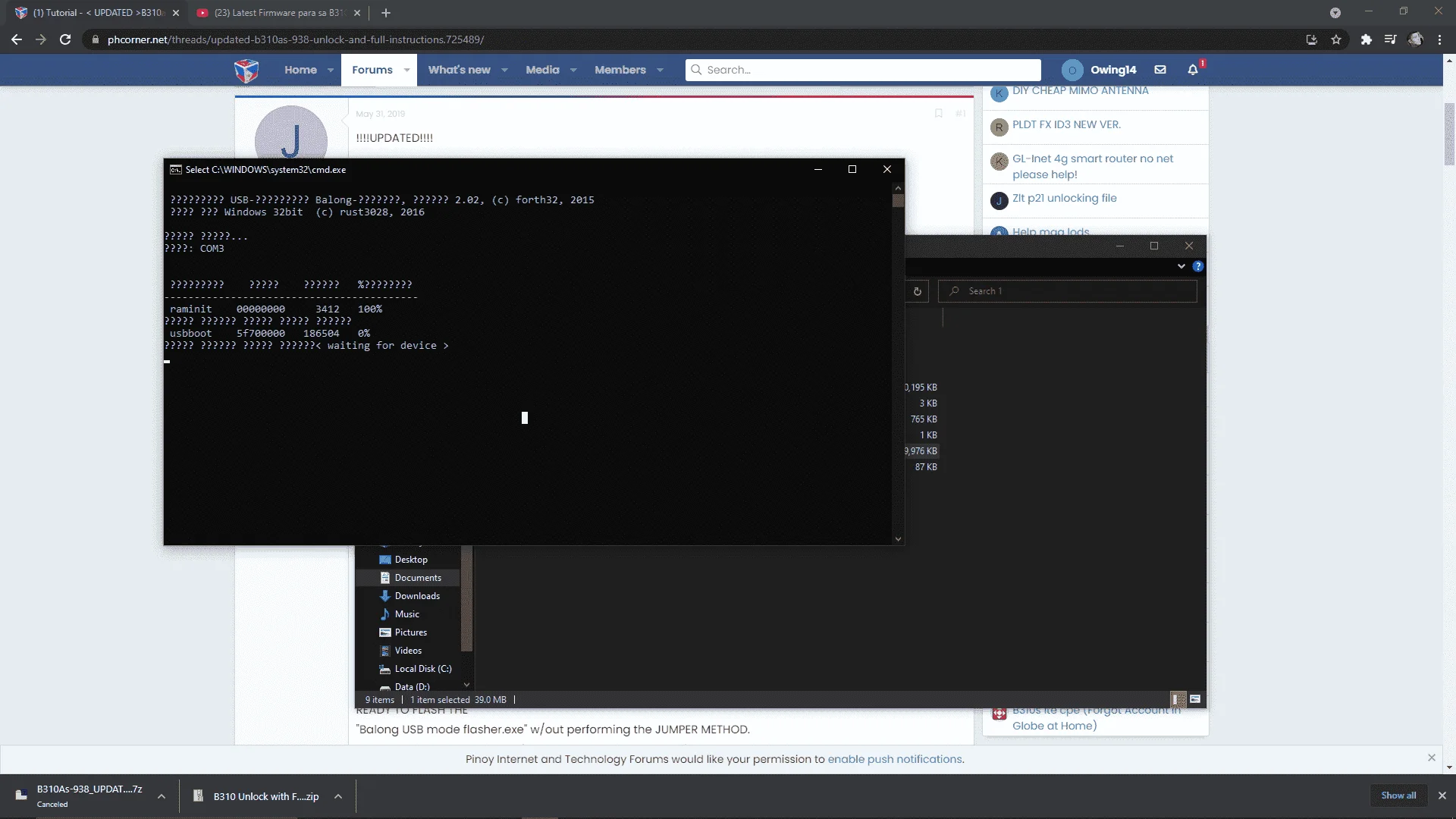Expand the Media dropdown arrow
This screenshot has width=1456, height=819.
coord(573,70)
